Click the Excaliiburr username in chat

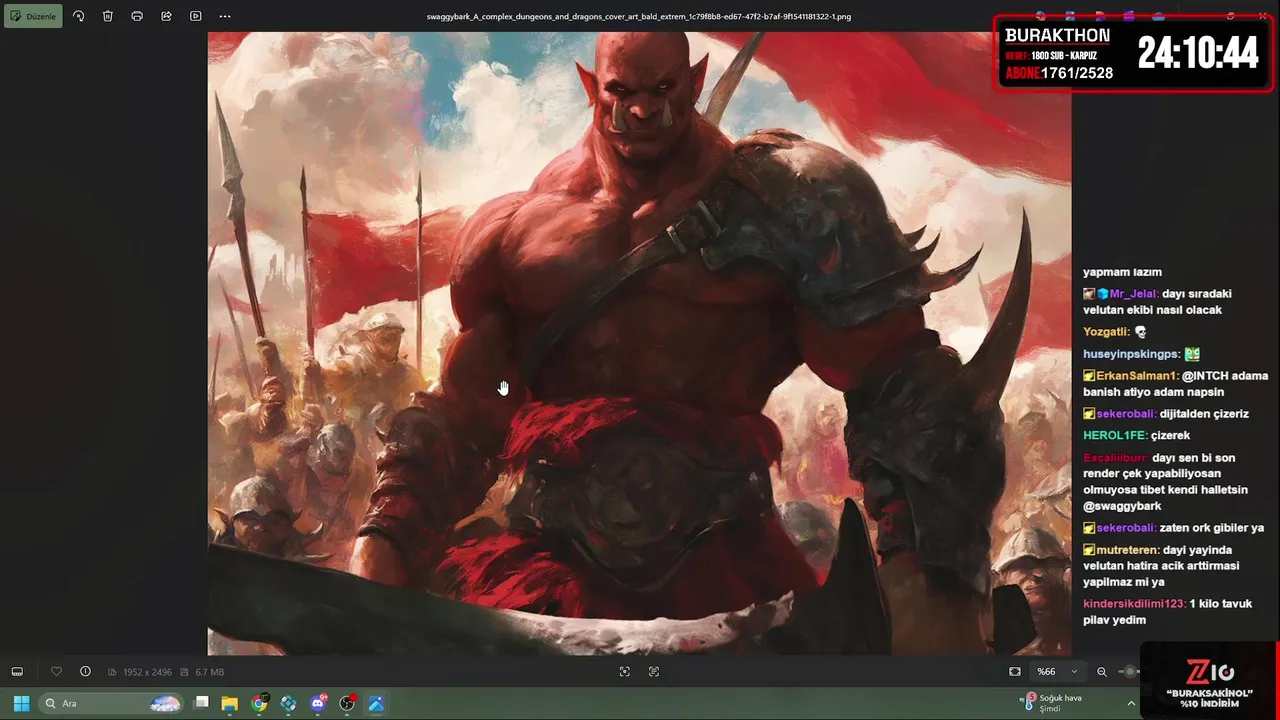click(x=1115, y=458)
